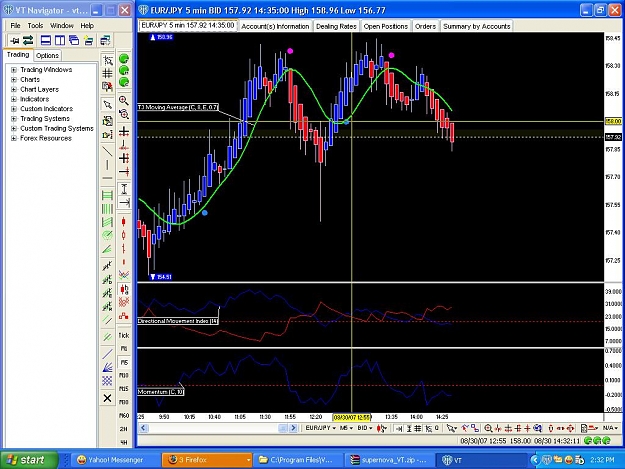Click chart type candlestick icon in bottom toolbar
The width and height of the screenshot is (625, 469).
[x=381, y=428]
